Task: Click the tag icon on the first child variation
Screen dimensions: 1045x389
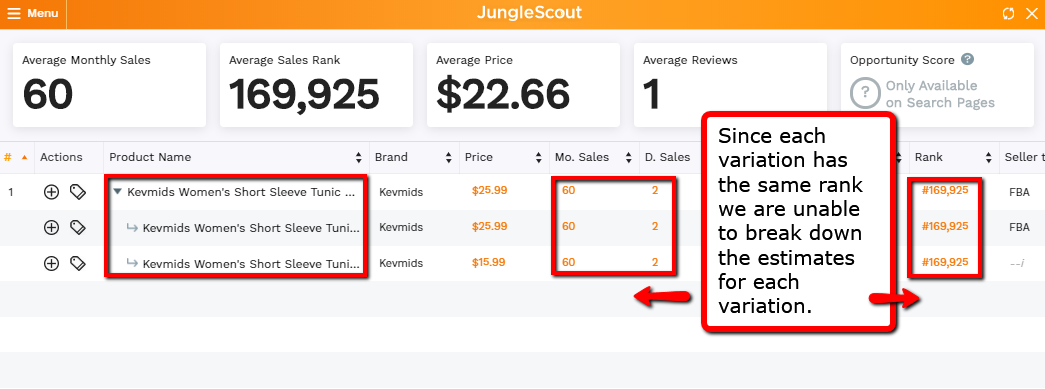Action: 78,228
